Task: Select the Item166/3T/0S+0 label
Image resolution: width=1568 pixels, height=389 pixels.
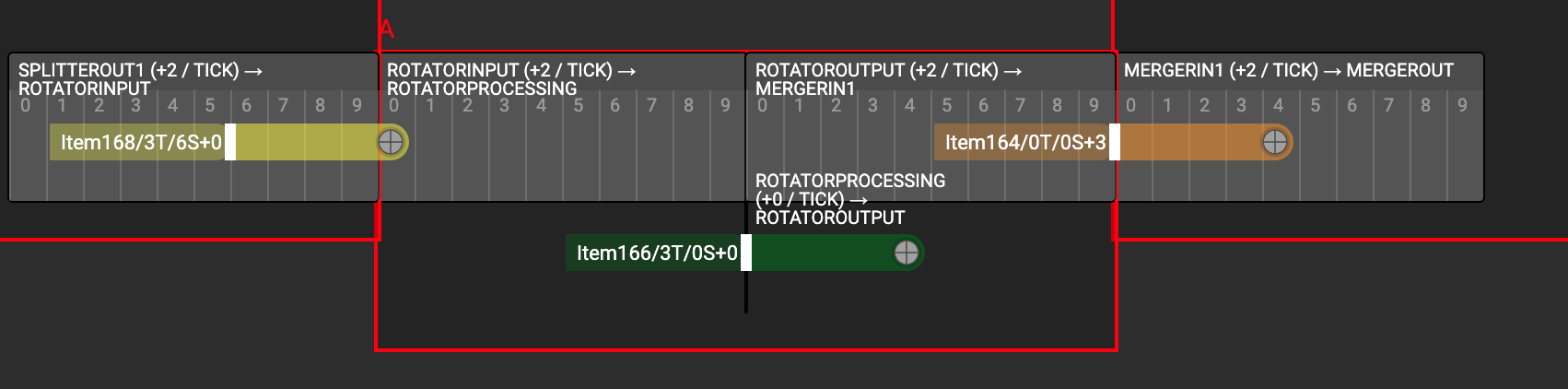Action: (657, 253)
